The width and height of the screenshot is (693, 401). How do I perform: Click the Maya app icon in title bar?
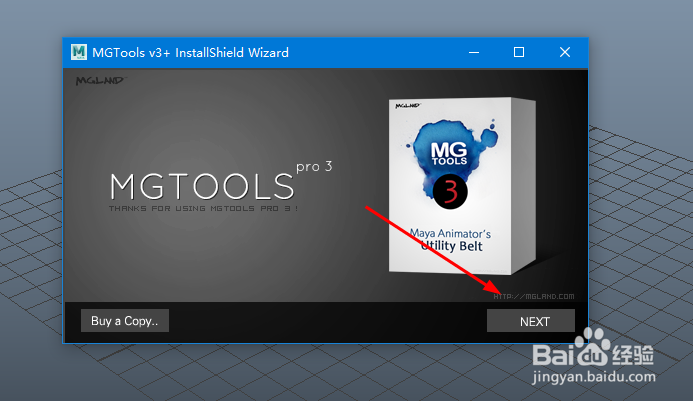click(79, 52)
